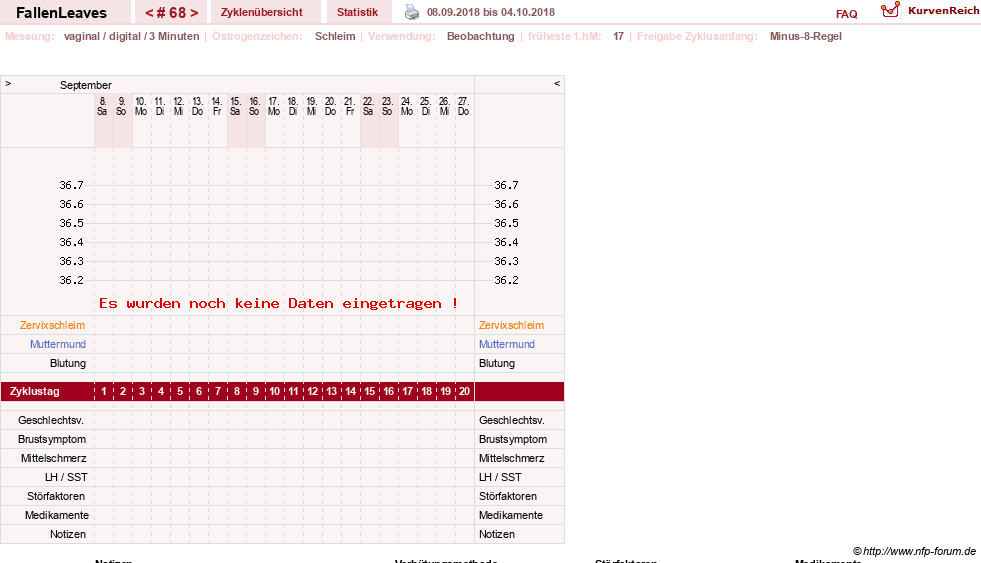The height and width of the screenshot is (563, 981).
Task: Click the red no-data message in the chart
Action: (x=278, y=303)
